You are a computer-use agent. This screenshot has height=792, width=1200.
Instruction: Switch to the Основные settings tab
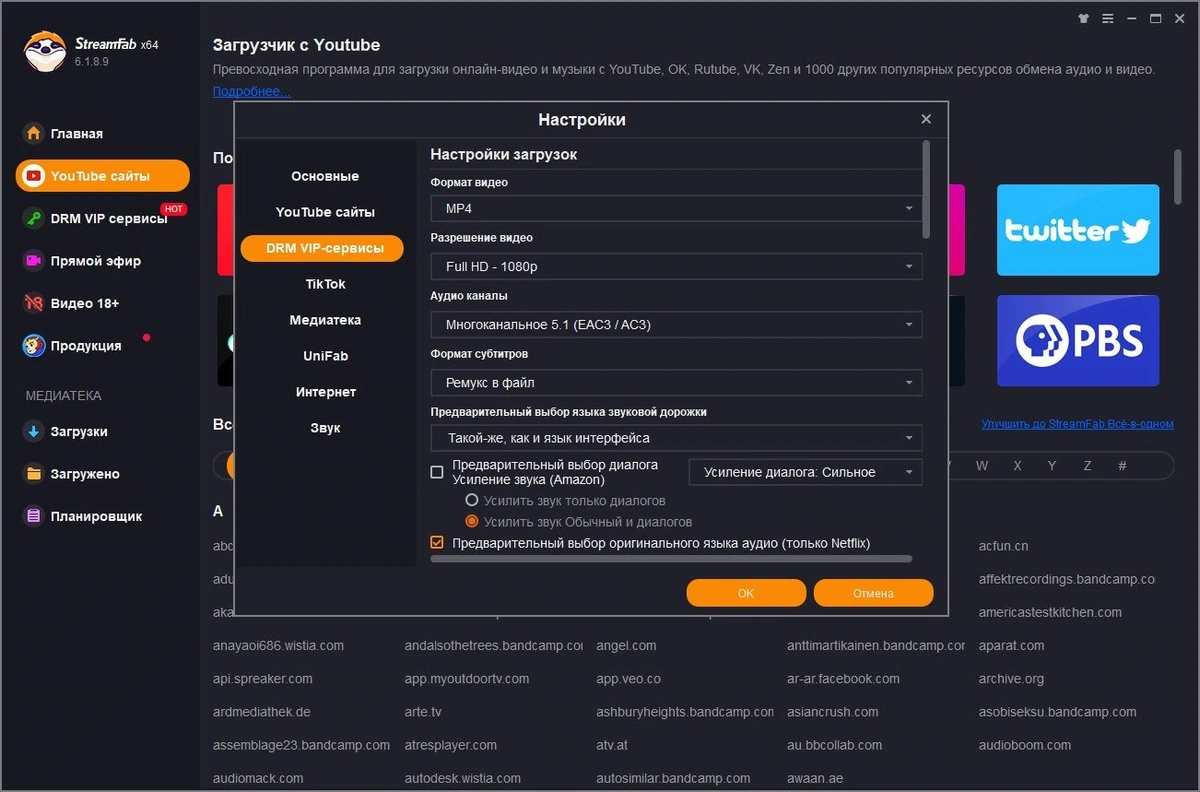coord(325,176)
